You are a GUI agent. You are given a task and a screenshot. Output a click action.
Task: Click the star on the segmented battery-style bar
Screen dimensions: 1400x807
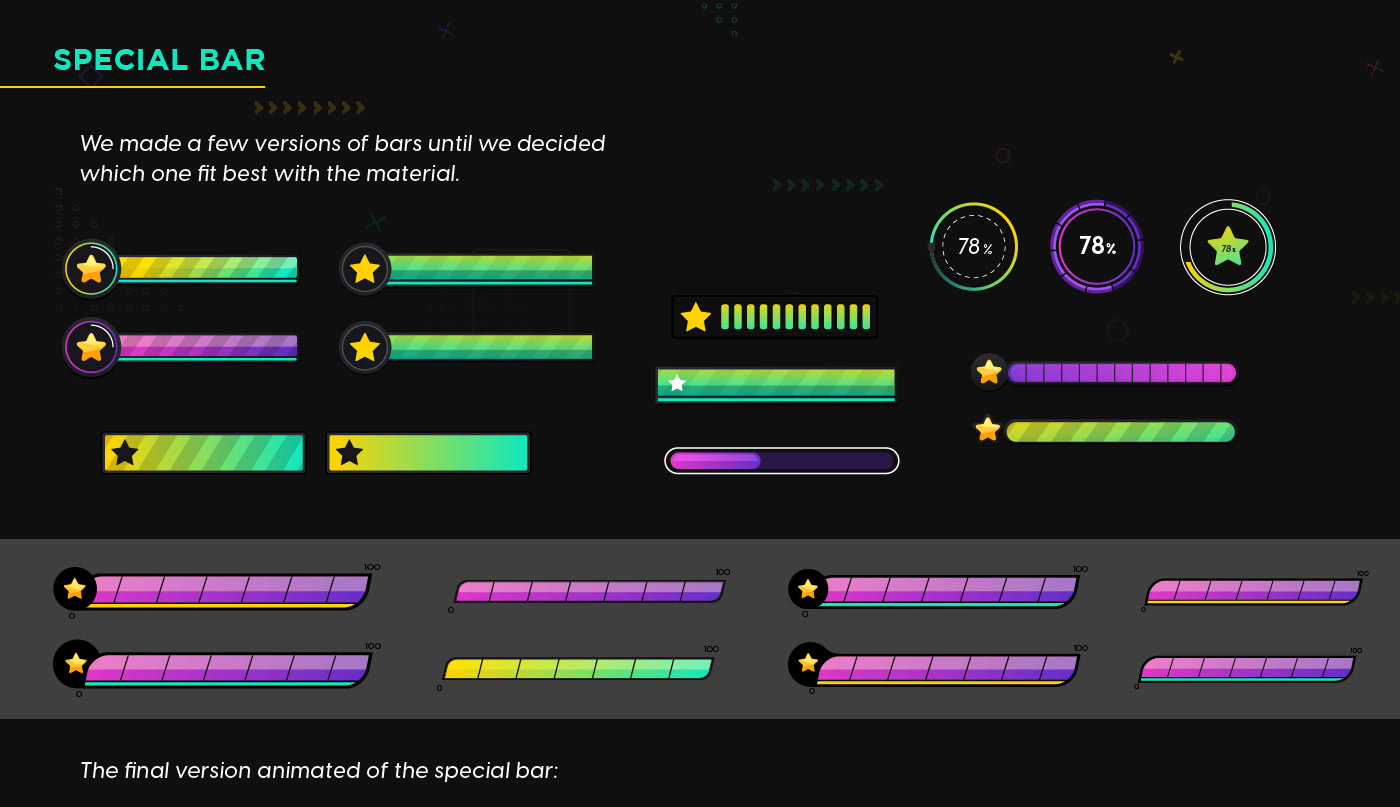[695, 317]
